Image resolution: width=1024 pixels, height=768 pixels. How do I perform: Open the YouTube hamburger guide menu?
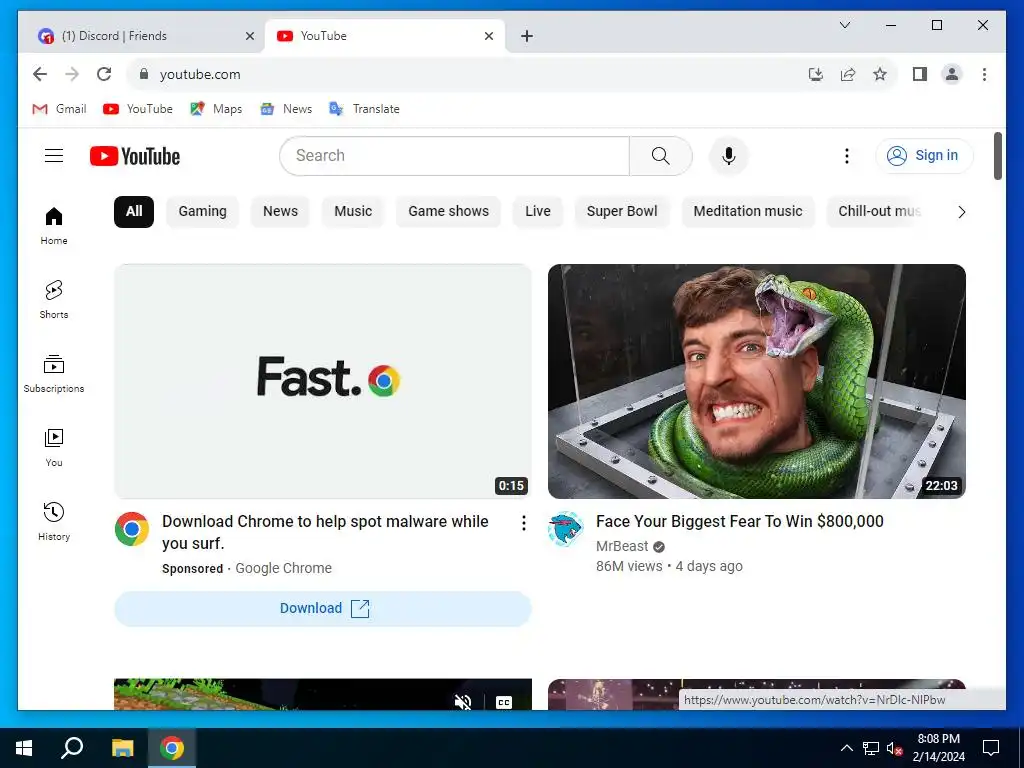54,155
